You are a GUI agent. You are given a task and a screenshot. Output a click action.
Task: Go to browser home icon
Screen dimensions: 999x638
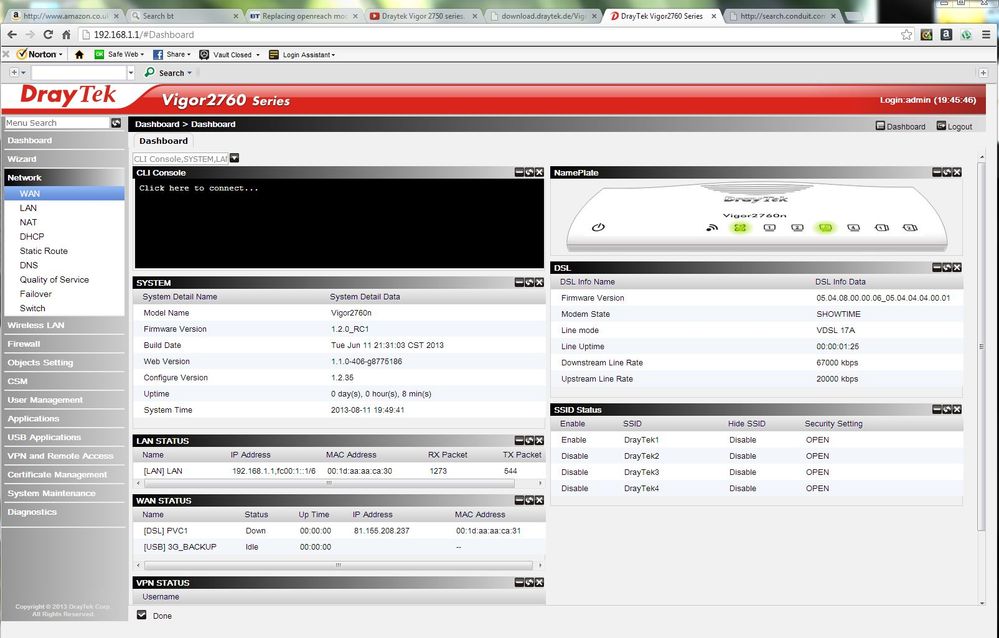pos(66,34)
